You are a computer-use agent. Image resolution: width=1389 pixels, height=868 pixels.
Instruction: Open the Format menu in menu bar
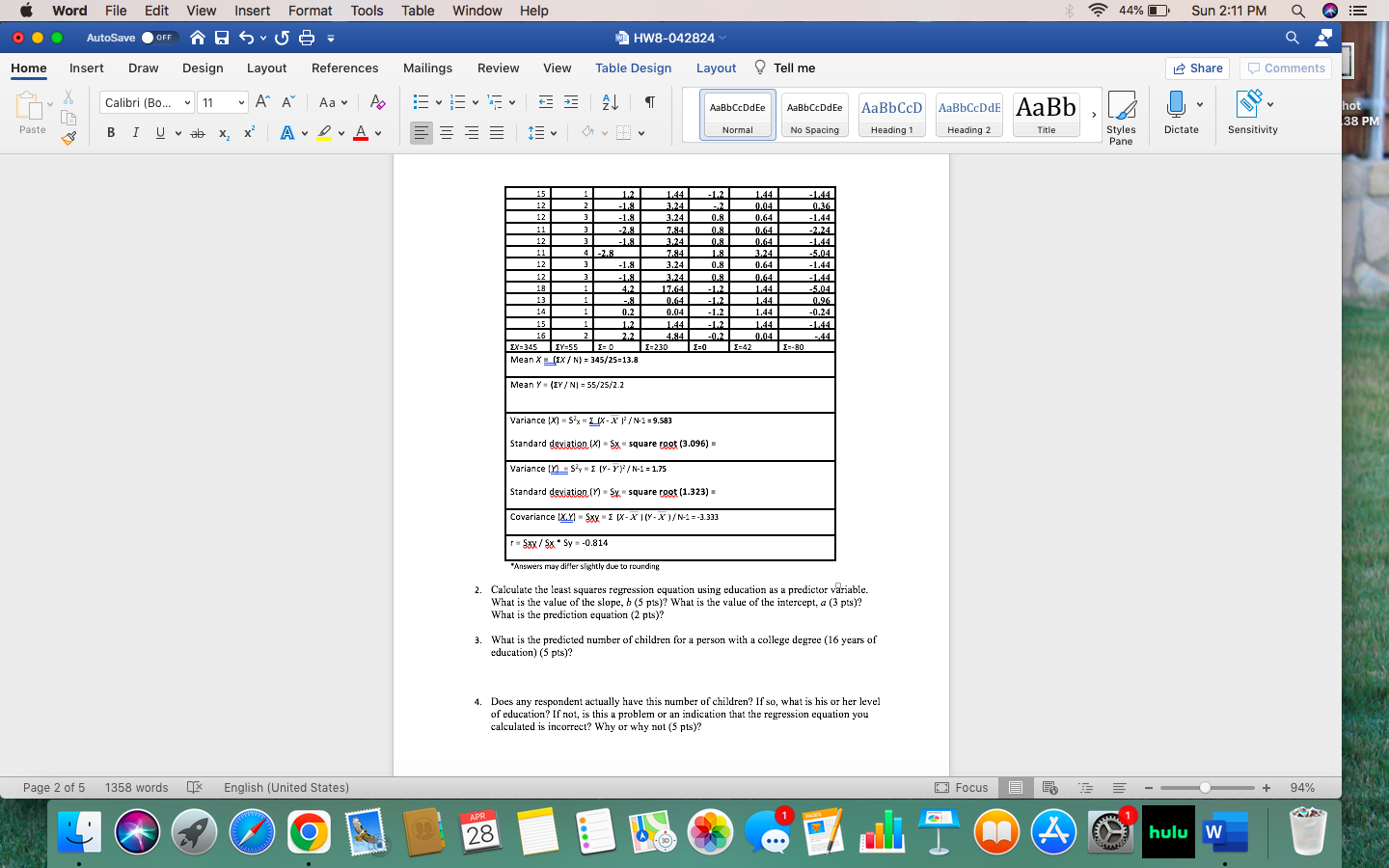[x=310, y=11]
